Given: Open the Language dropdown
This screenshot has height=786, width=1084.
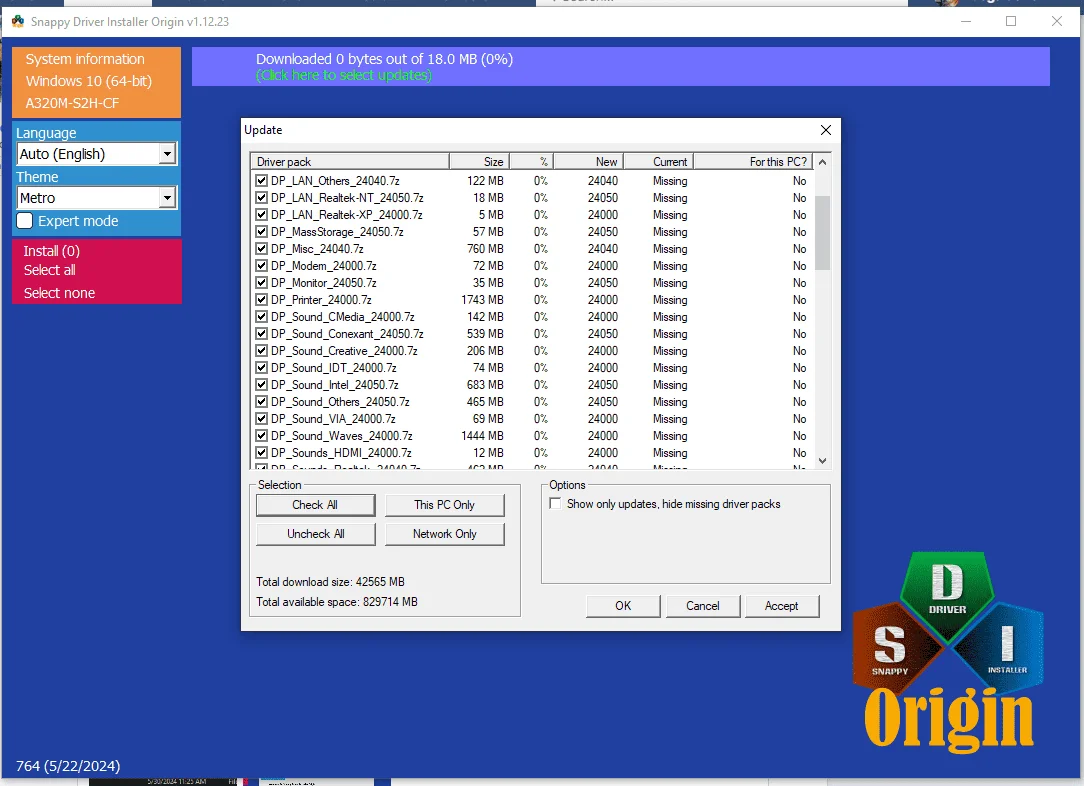Looking at the screenshot, I should [x=167, y=153].
